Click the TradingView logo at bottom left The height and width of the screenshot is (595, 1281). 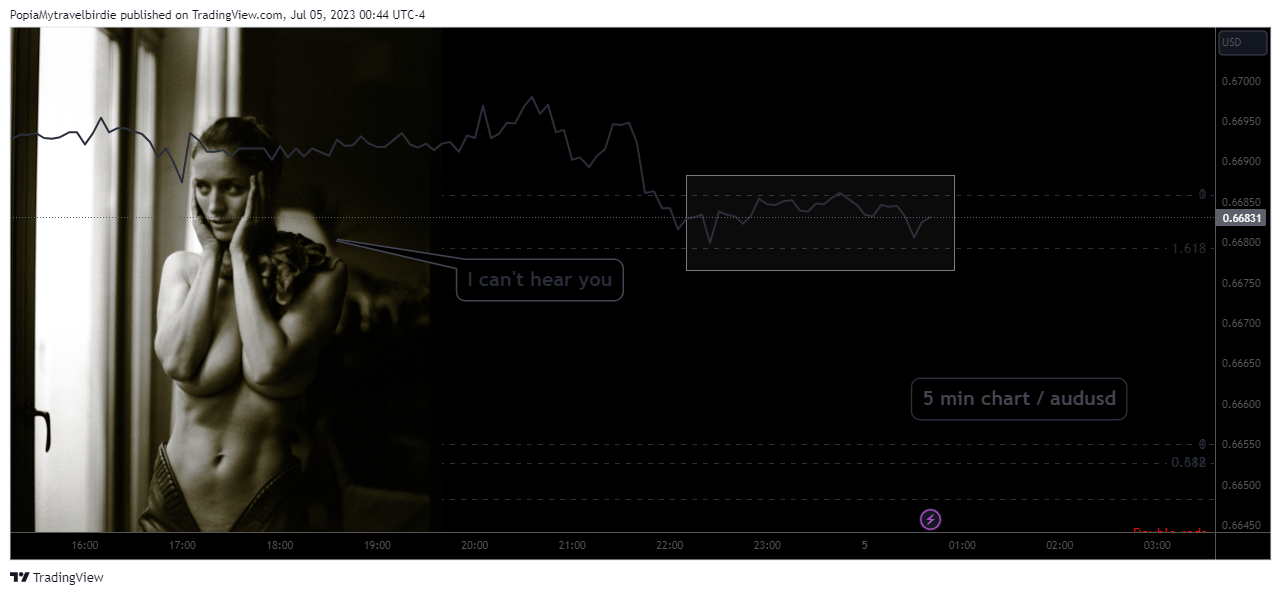[x=57, y=577]
